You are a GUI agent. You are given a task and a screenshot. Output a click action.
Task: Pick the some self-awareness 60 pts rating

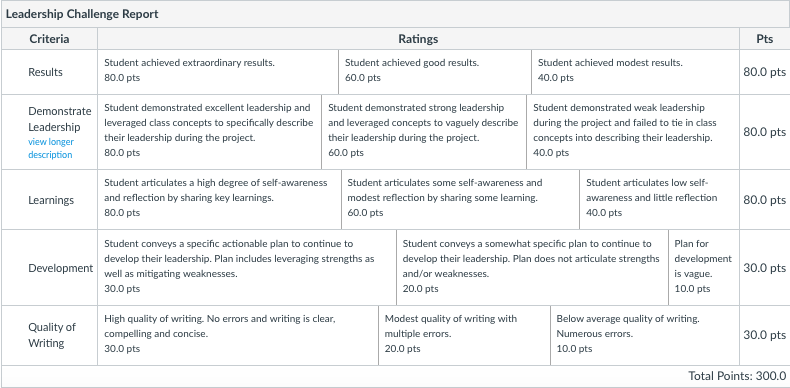coord(460,200)
